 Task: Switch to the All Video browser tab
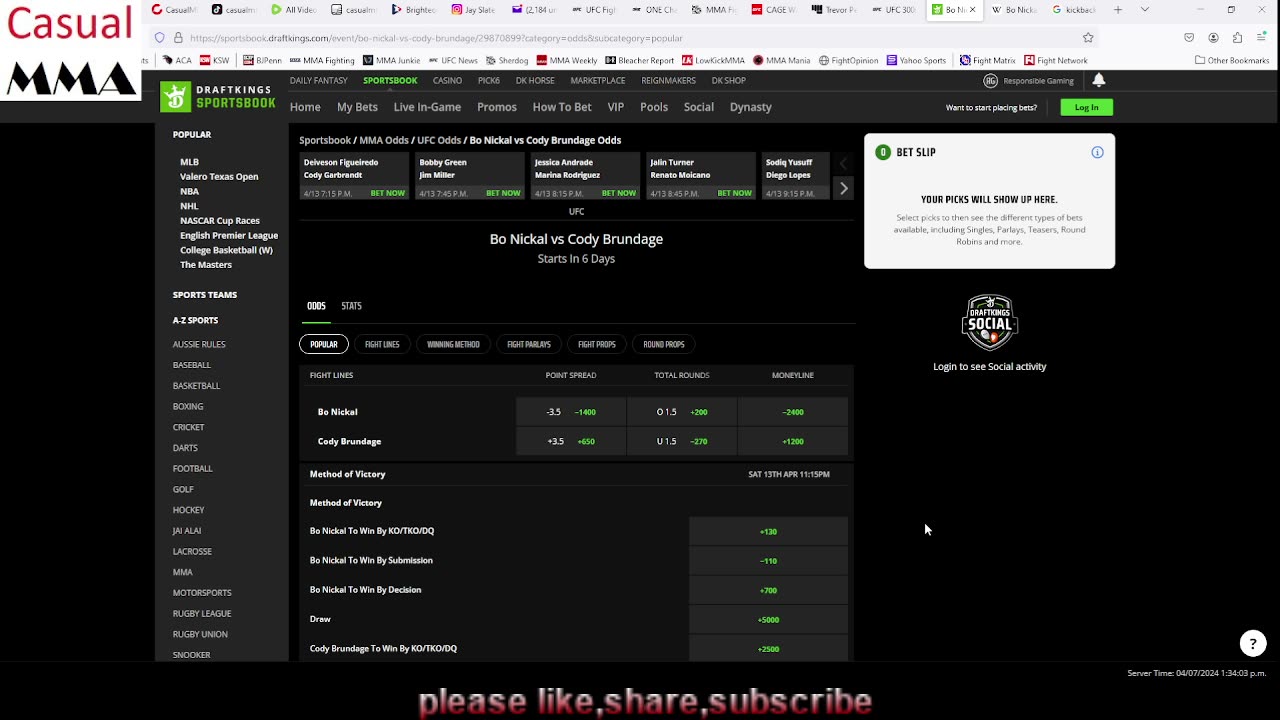point(294,10)
